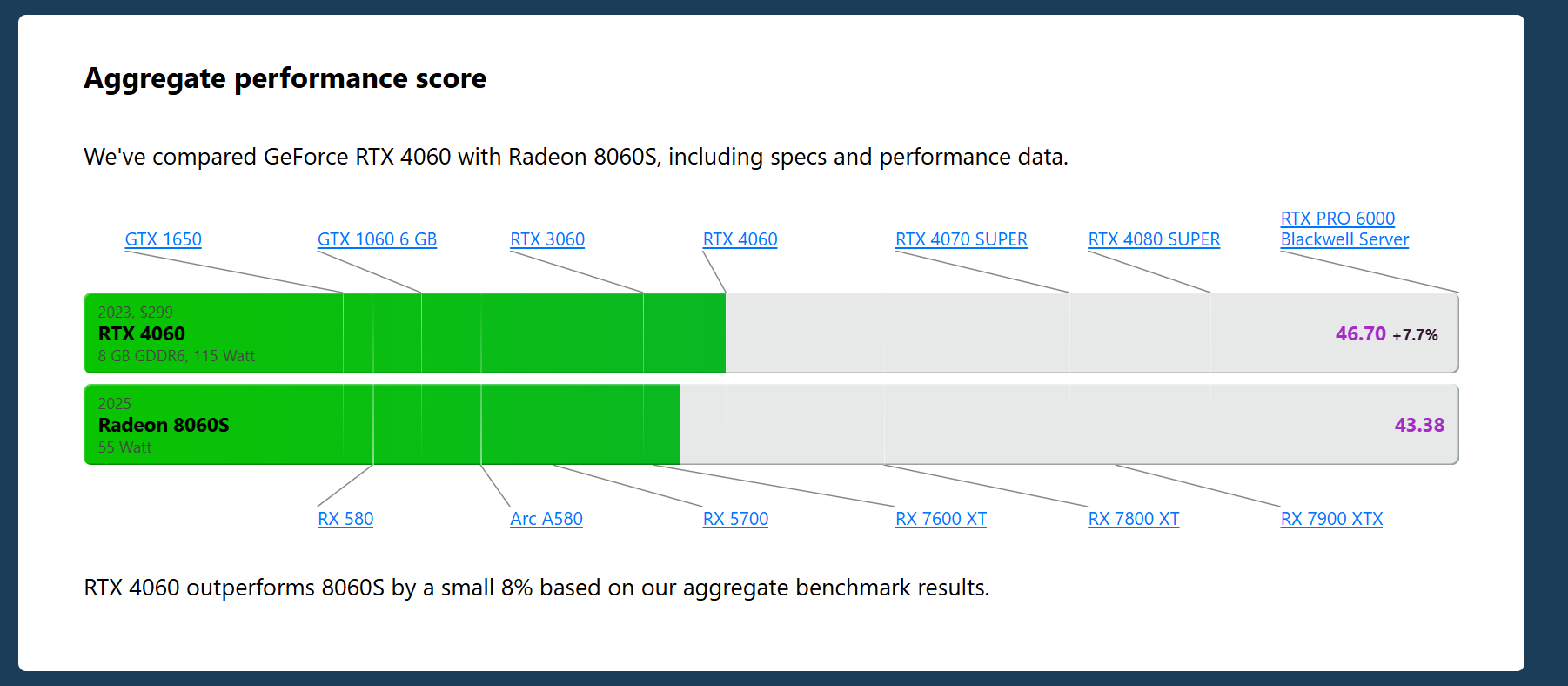Open the GTX 1650 link

[x=163, y=239]
